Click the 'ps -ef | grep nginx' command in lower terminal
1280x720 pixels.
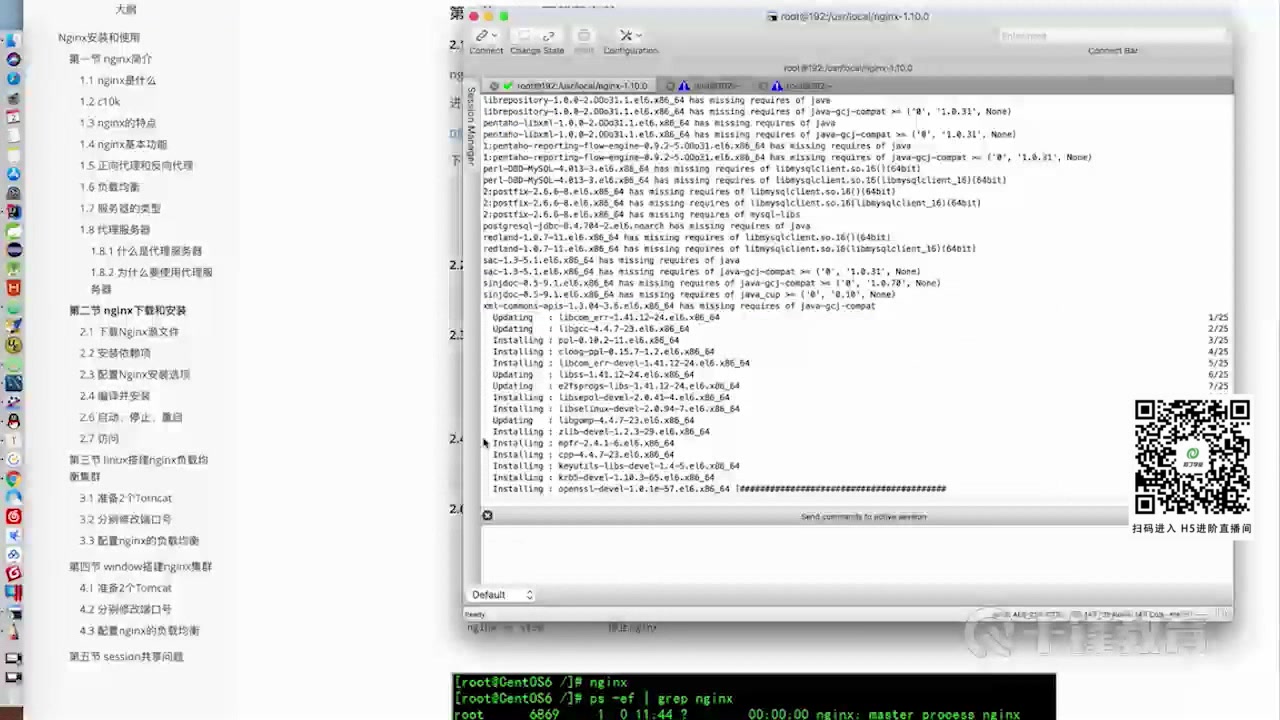[x=661, y=698]
